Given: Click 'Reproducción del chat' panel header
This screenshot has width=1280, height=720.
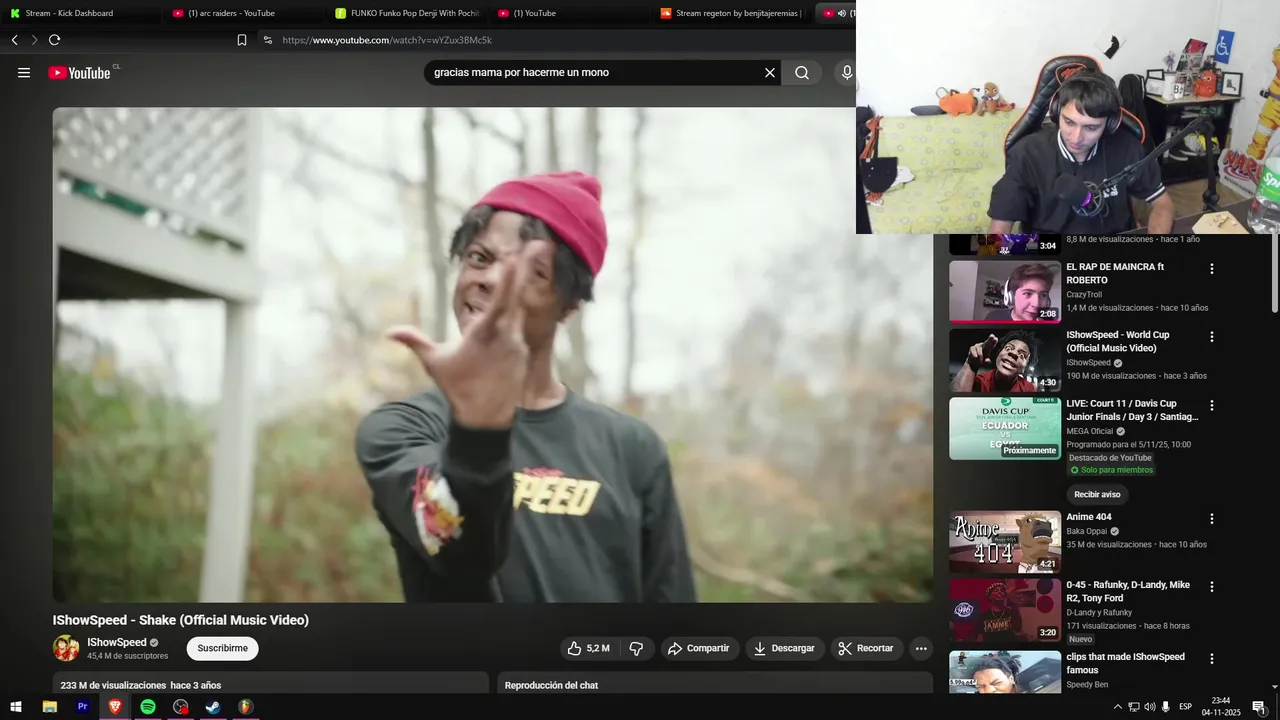Looking at the screenshot, I should tap(715, 683).
